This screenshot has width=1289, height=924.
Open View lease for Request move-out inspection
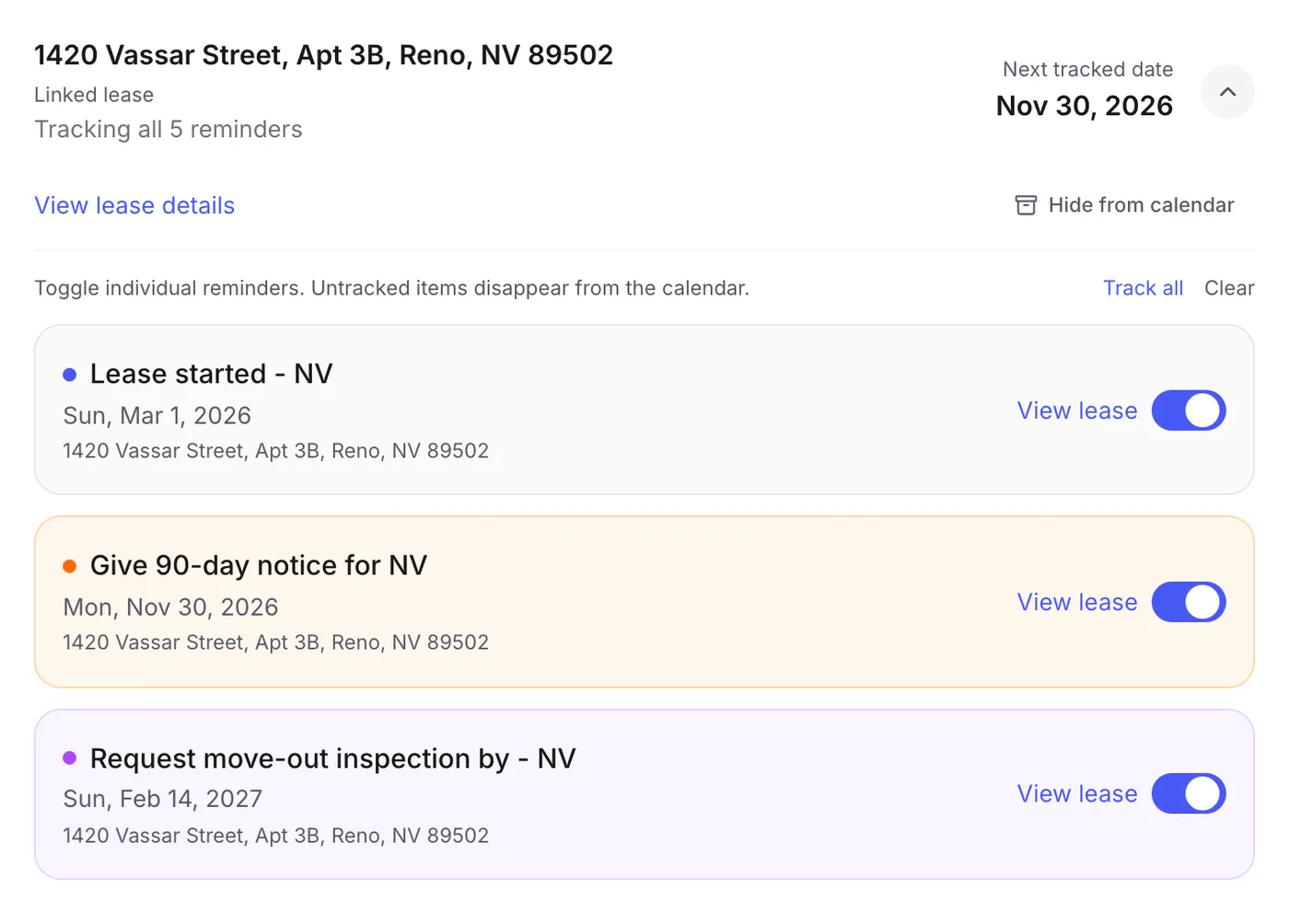[x=1077, y=793]
